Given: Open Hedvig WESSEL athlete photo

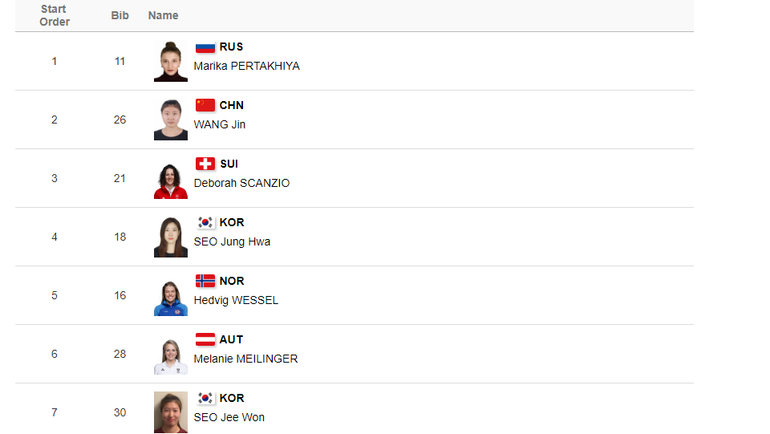Looking at the screenshot, I should (171, 296).
